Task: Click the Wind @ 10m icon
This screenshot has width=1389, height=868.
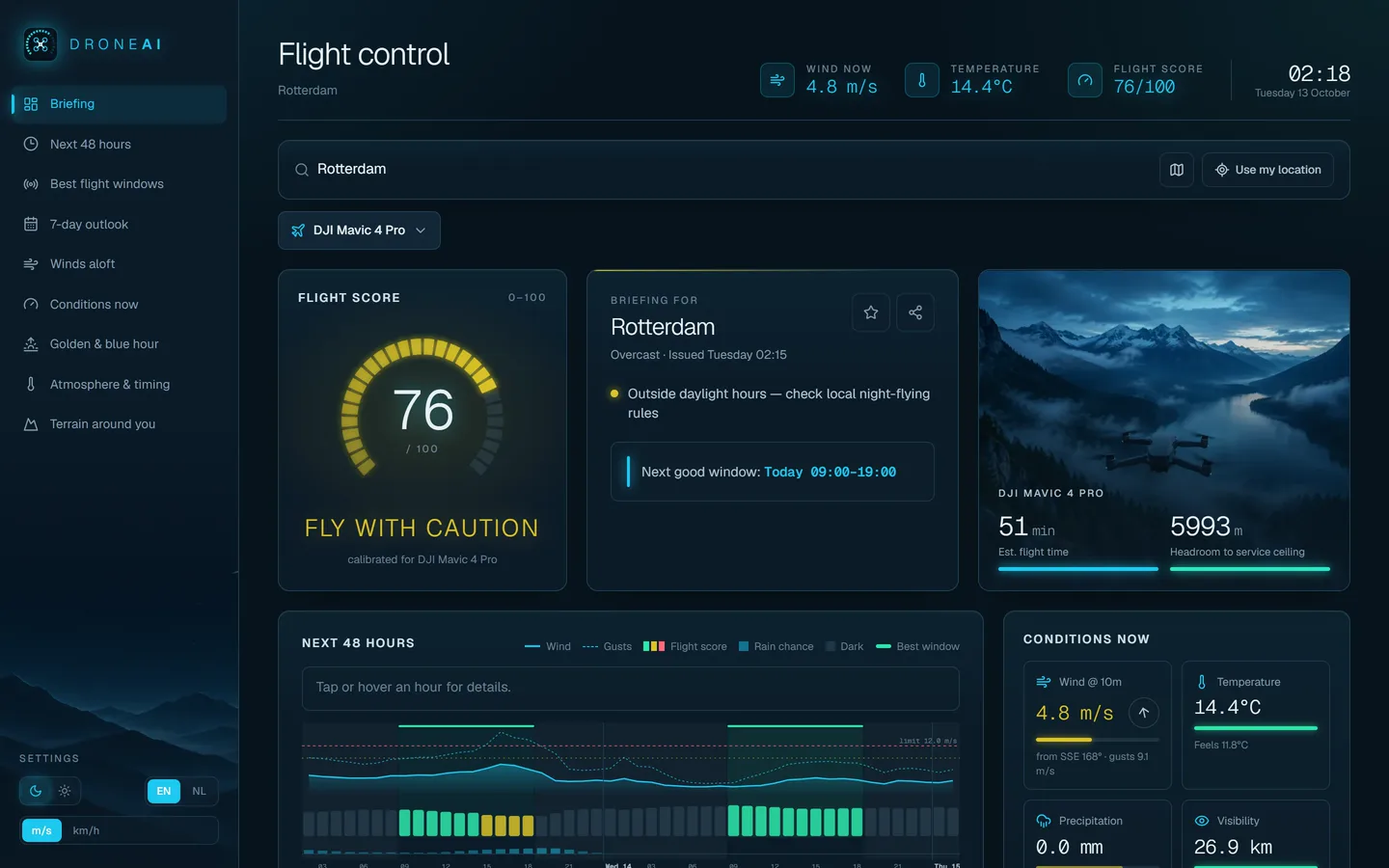Action: (x=1044, y=682)
